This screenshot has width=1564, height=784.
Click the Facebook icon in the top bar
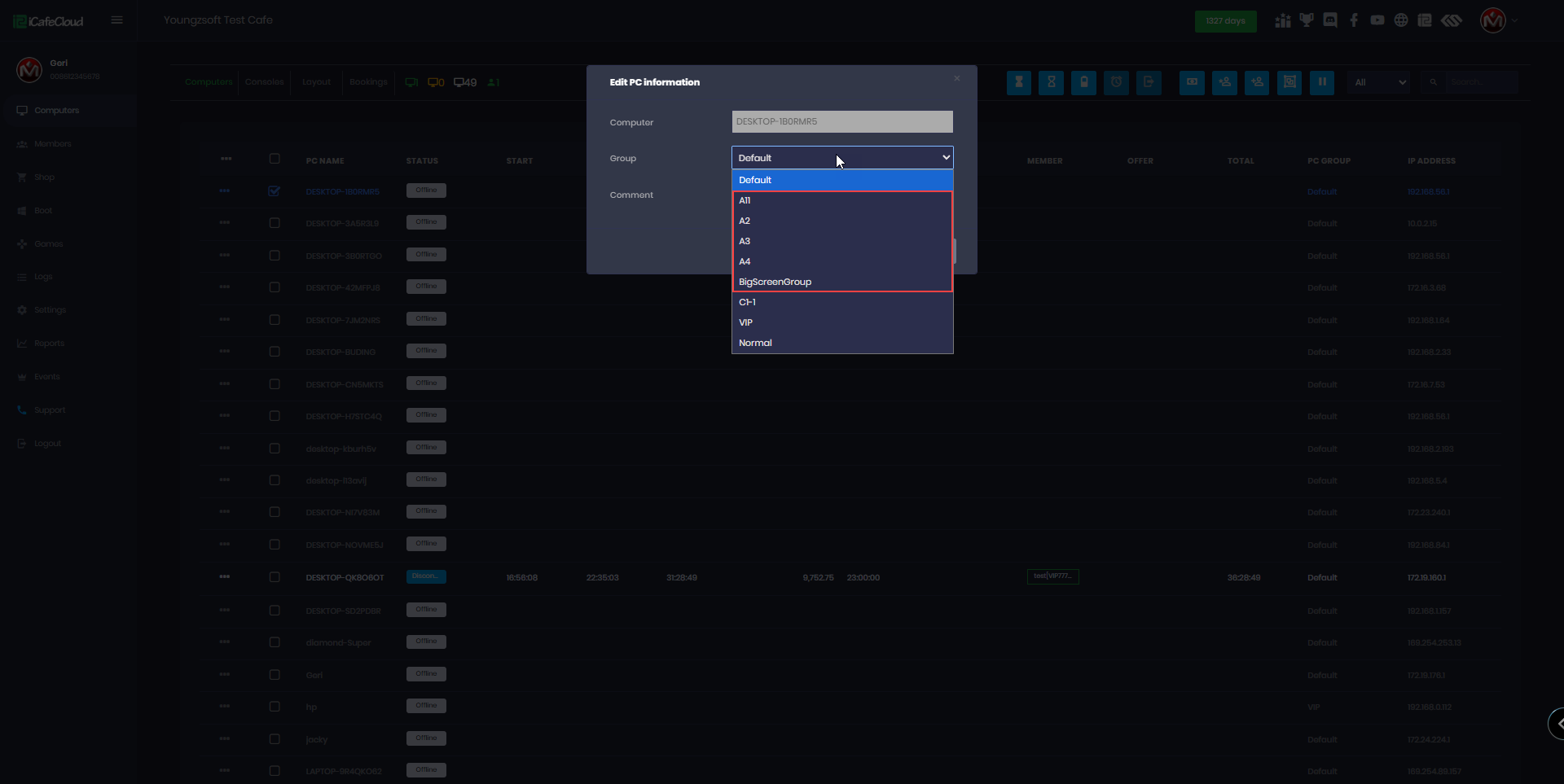(1354, 20)
